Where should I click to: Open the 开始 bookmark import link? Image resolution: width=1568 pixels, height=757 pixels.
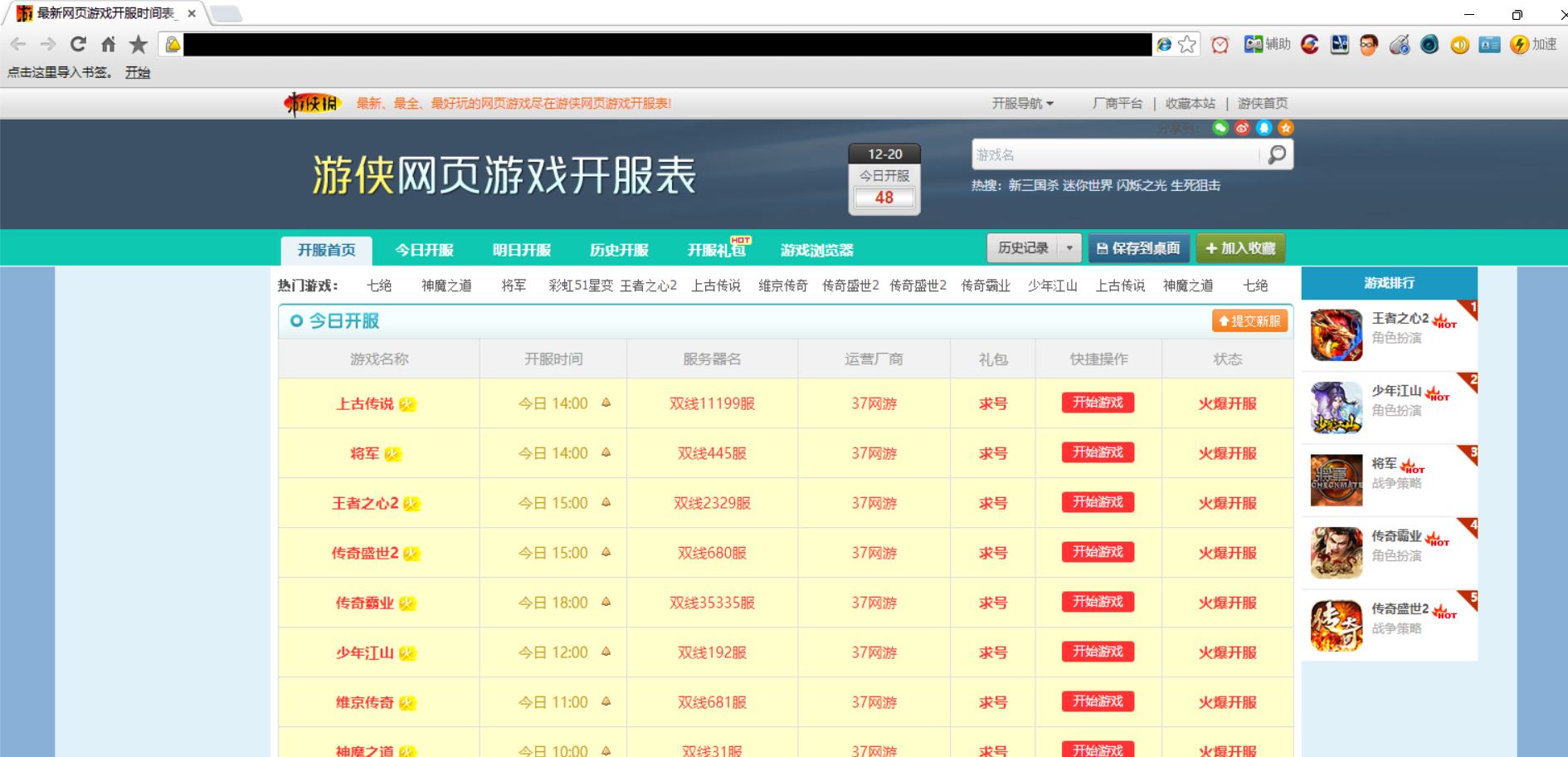(x=138, y=73)
